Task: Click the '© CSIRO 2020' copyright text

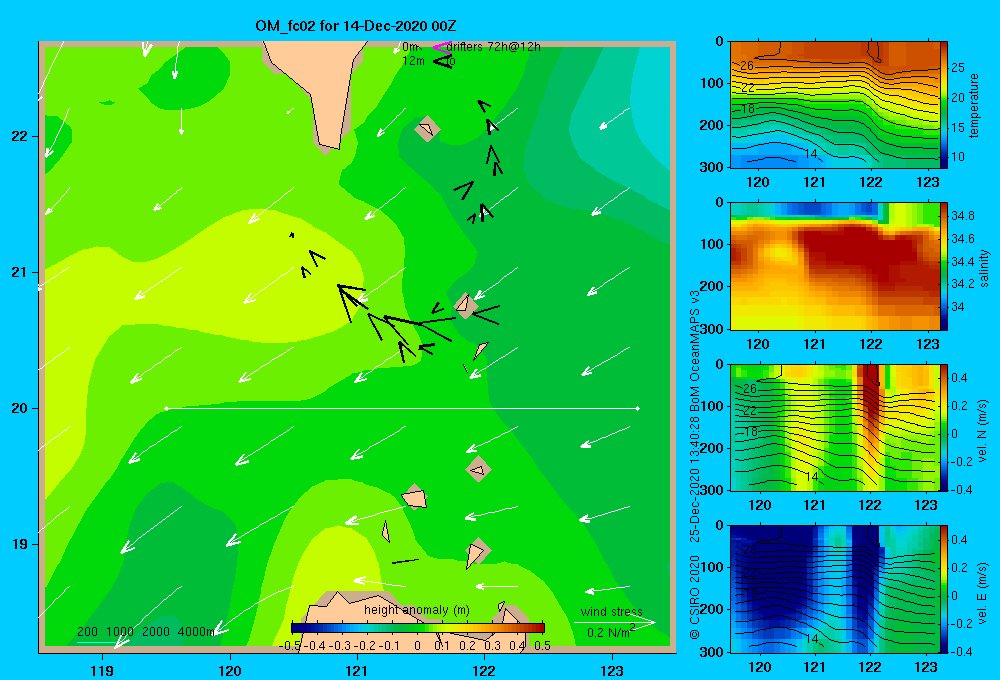Action: 695,597
